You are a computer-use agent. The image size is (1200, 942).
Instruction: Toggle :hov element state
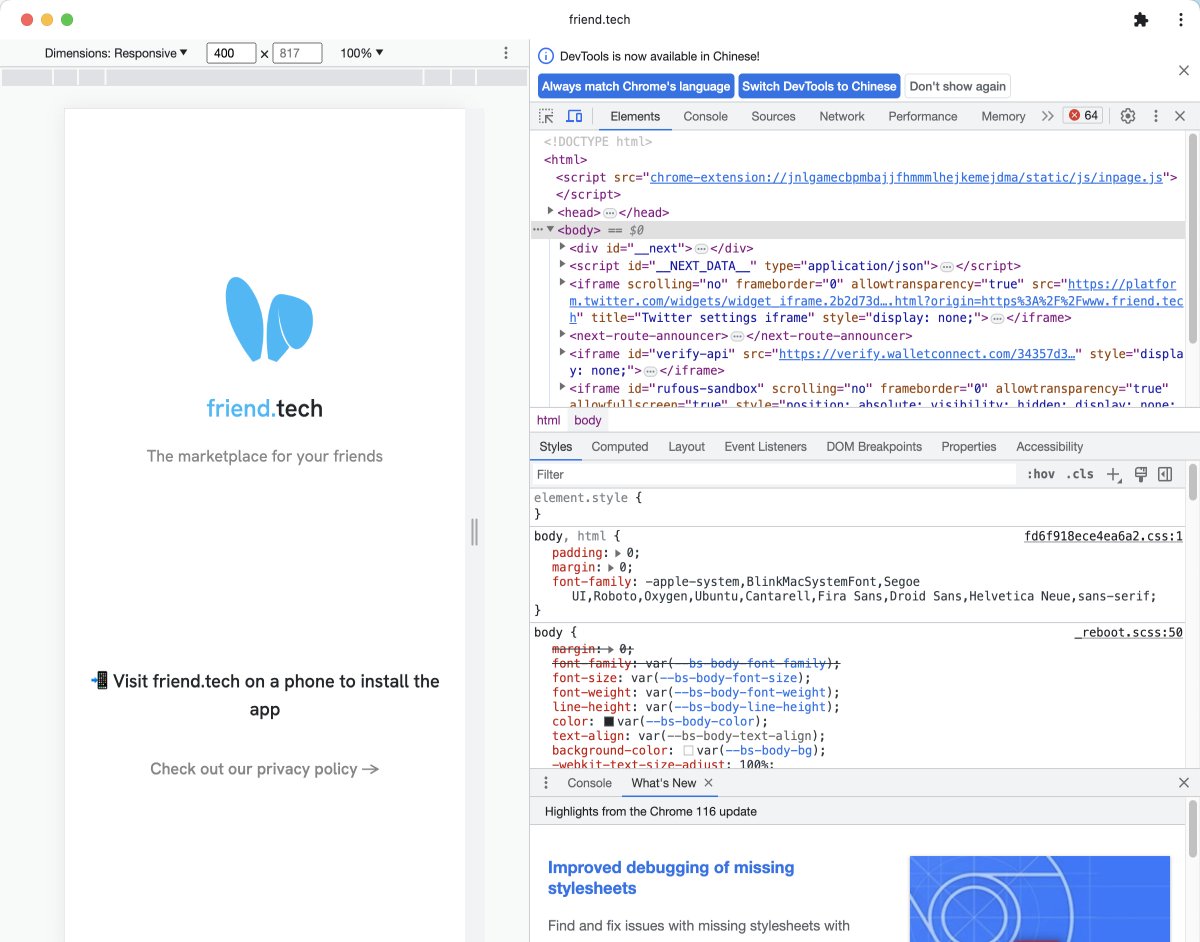click(x=1041, y=474)
